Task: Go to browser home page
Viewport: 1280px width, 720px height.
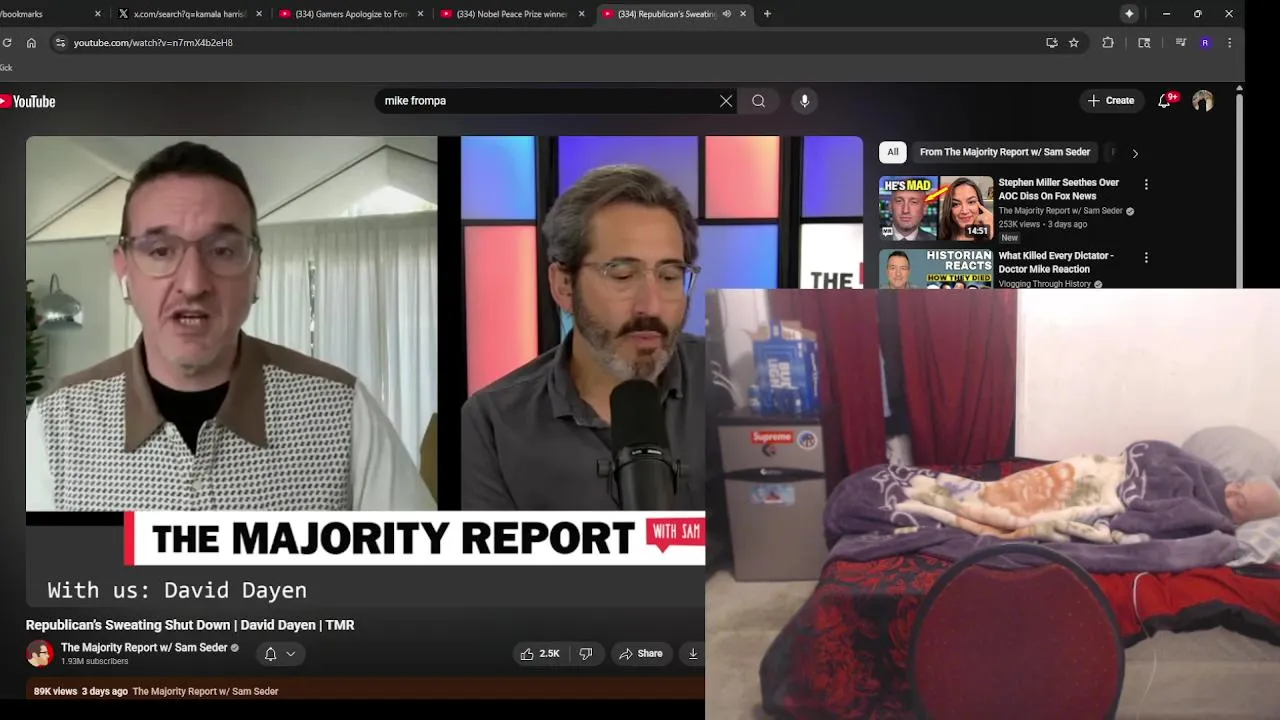Action: click(31, 43)
